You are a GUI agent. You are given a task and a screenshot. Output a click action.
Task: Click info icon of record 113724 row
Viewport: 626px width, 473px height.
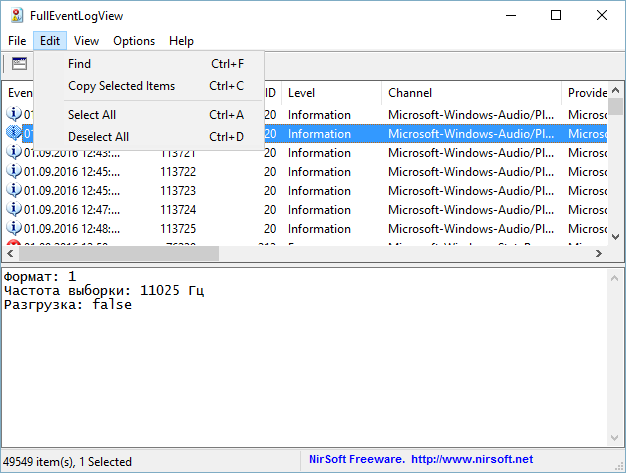[x=14, y=210]
